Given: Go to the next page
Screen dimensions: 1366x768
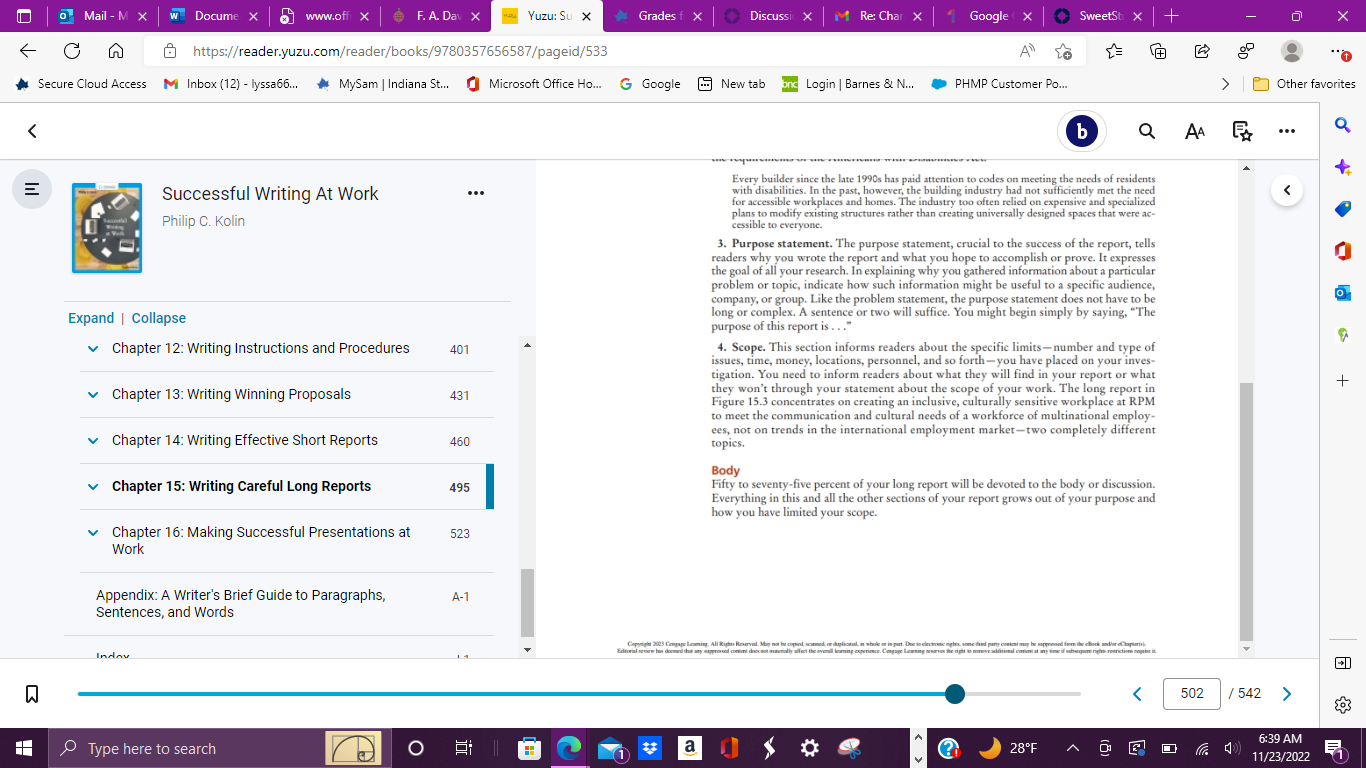Looking at the screenshot, I should coord(1287,694).
